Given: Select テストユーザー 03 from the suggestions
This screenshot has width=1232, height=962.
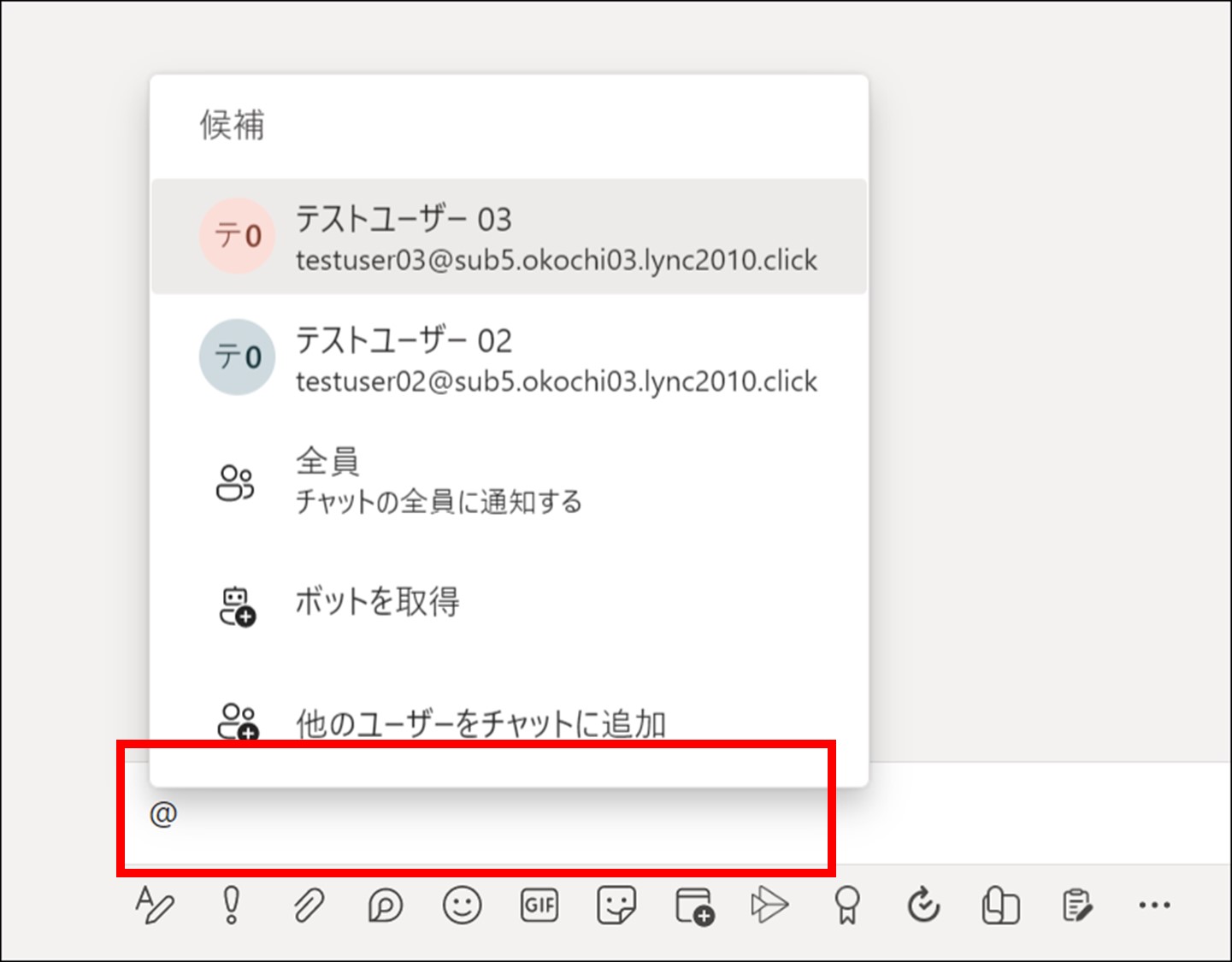Looking at the screenshot, I should 509,237.
